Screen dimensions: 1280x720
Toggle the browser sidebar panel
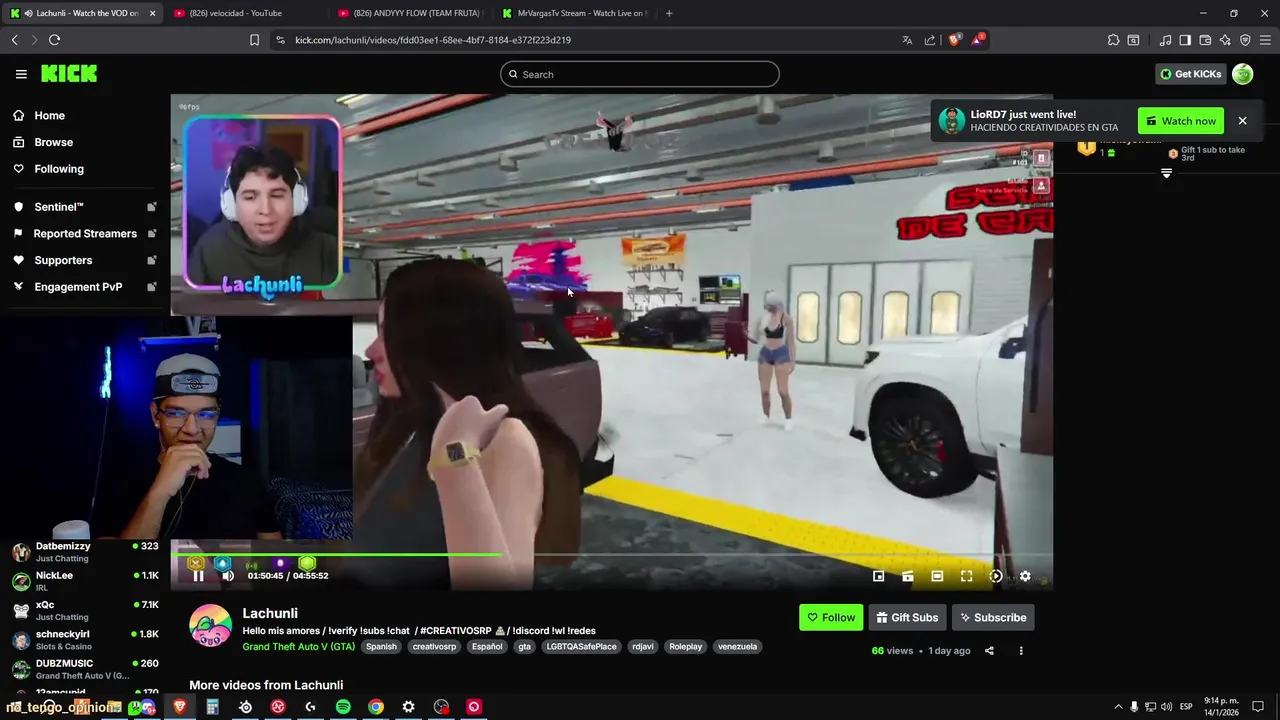[x=1185, y=40]
